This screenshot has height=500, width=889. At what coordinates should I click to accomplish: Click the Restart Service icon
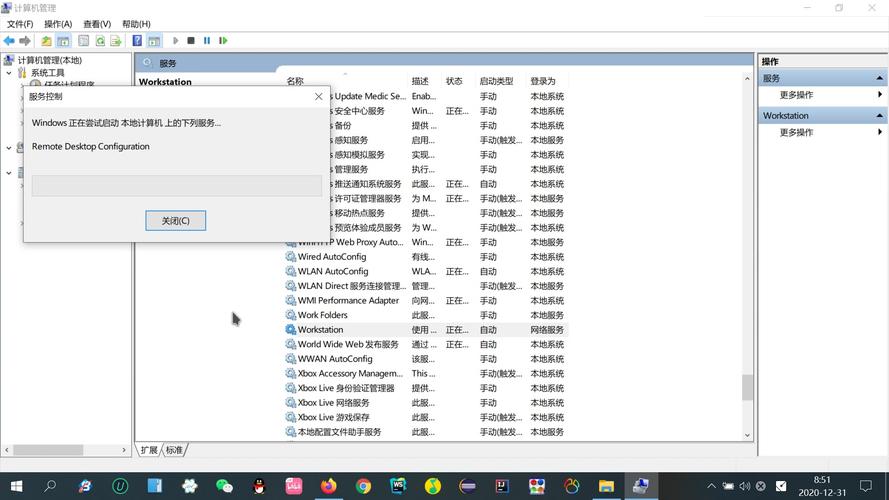coord(223,41)
